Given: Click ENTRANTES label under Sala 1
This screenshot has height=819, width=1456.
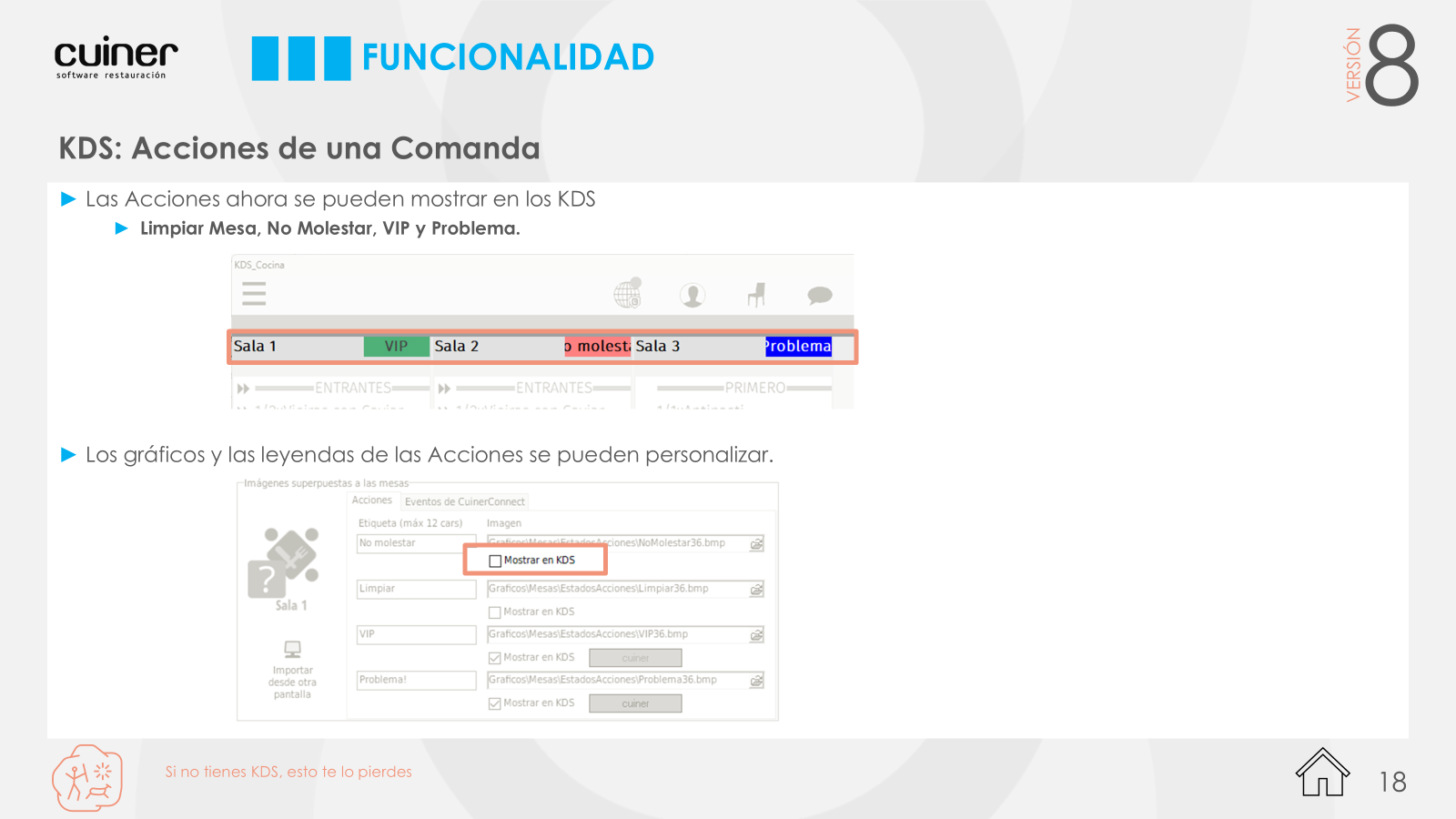Looking at the screenshot, I should click(353, 388).
